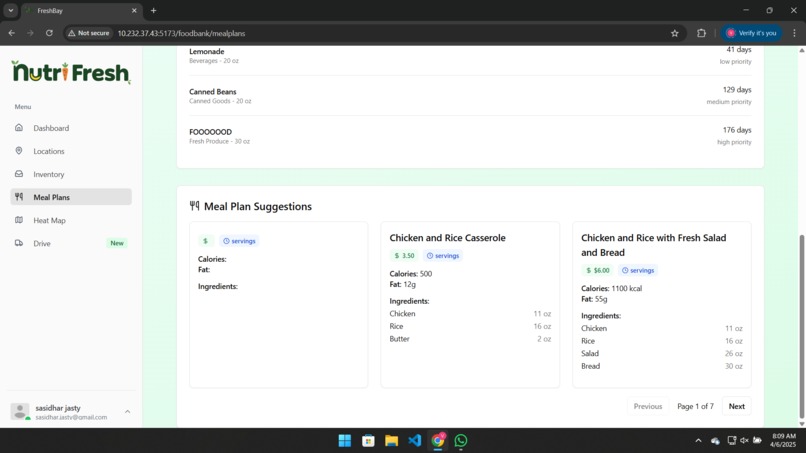Screen dimensions: 806x453
Task: Select the Lemonade inventory row
Action: click(x=470, y=56)
